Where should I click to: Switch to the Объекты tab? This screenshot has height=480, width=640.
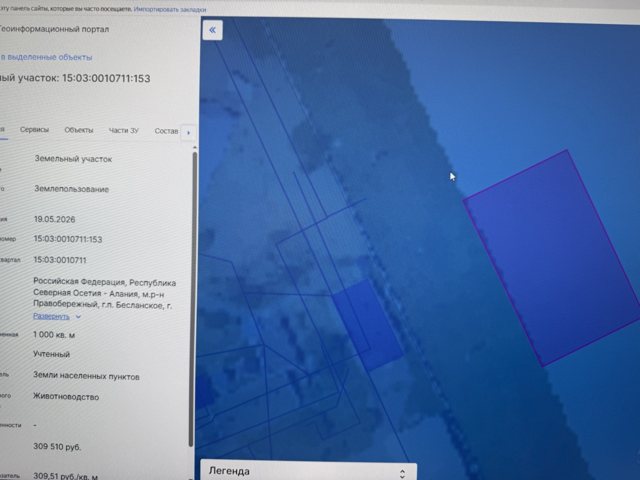79,130
